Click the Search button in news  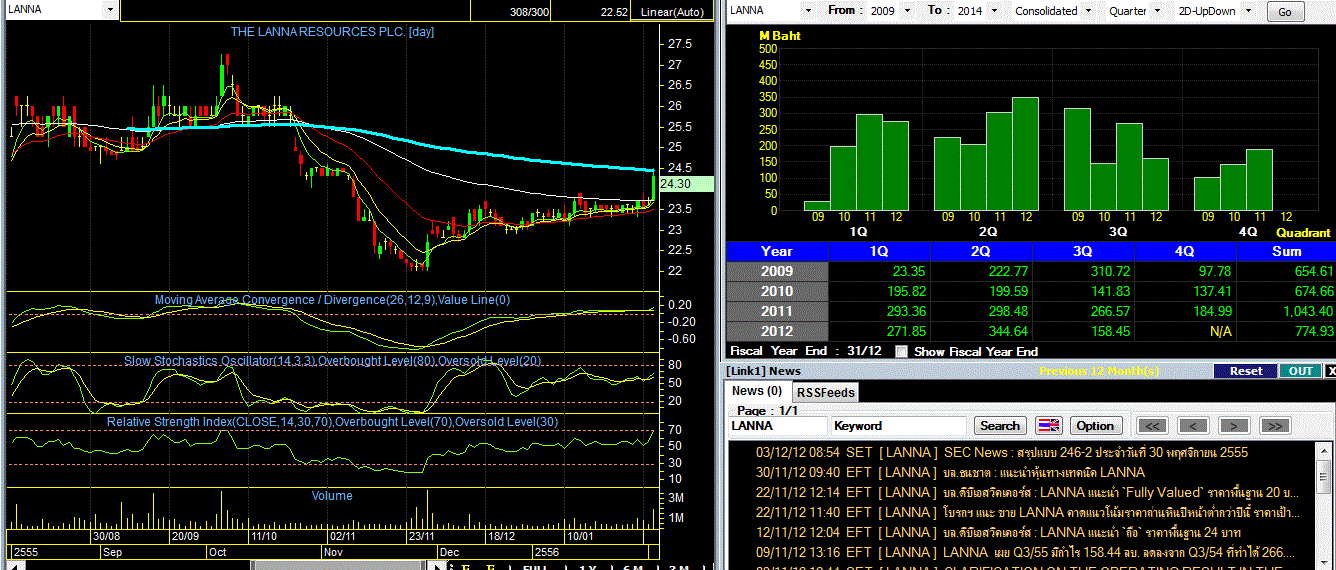(1000, 425)
